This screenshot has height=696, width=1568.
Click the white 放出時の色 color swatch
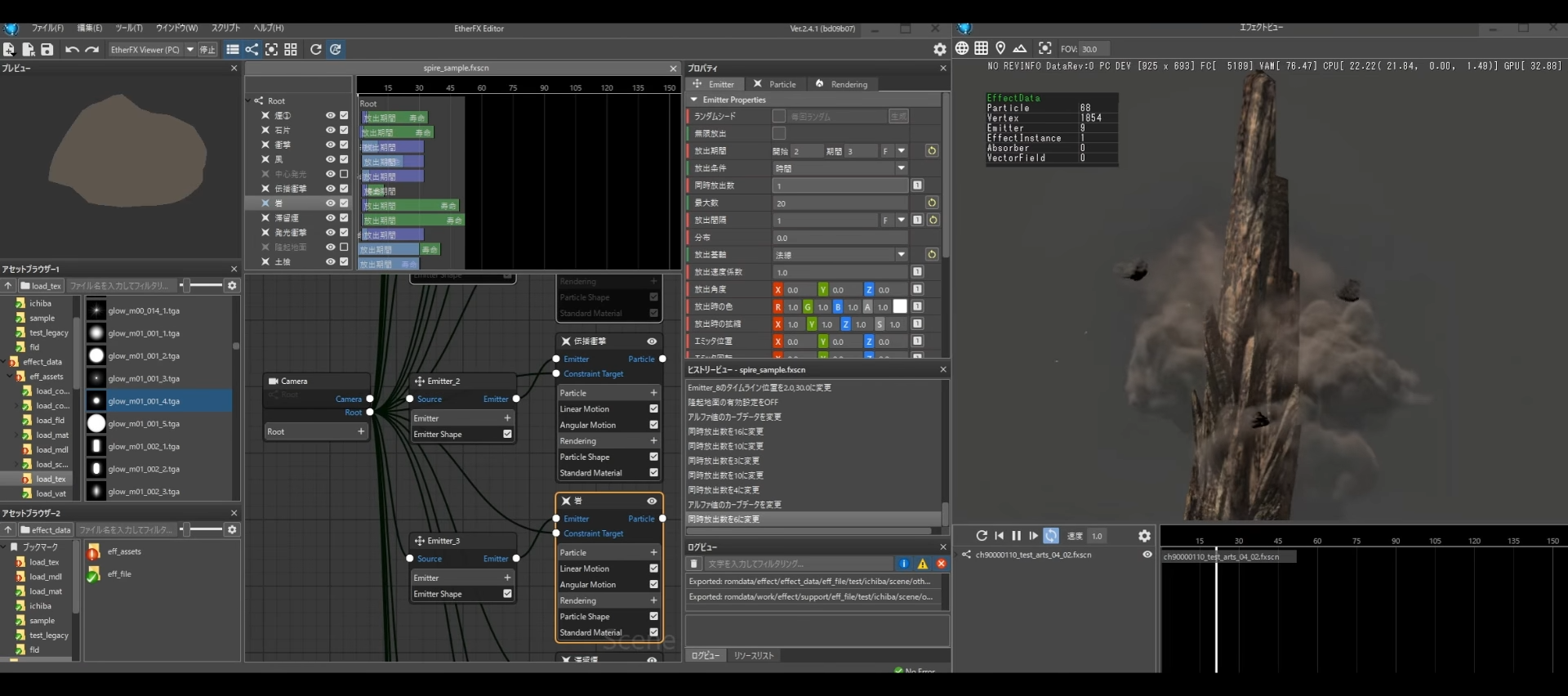point(900,306)
